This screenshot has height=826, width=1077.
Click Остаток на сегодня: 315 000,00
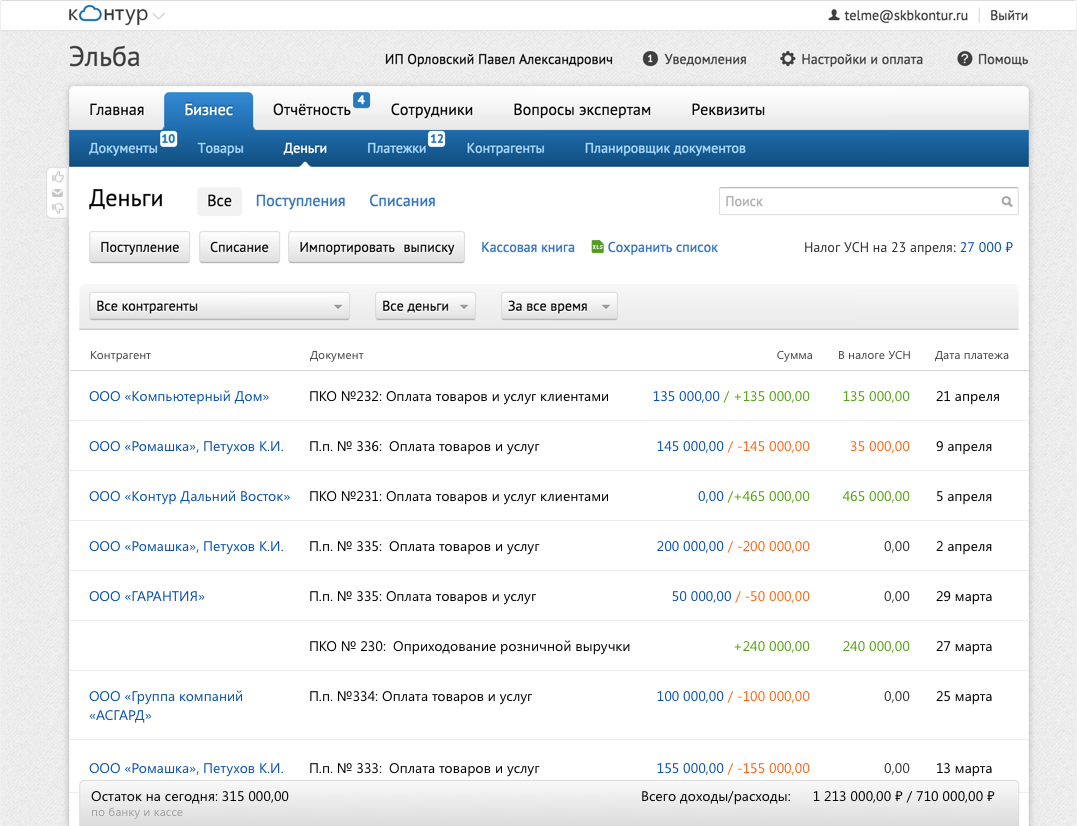tap(190, 796)
